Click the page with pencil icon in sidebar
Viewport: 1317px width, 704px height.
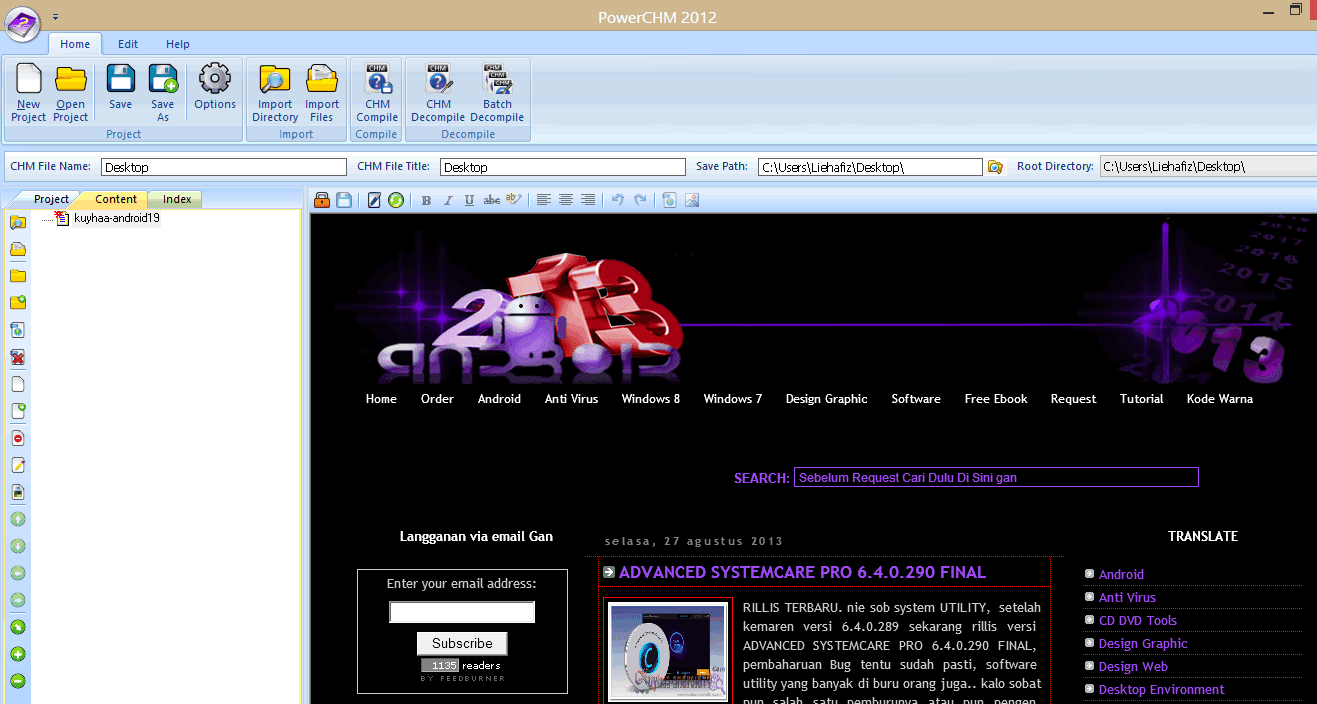pos(18,465)
